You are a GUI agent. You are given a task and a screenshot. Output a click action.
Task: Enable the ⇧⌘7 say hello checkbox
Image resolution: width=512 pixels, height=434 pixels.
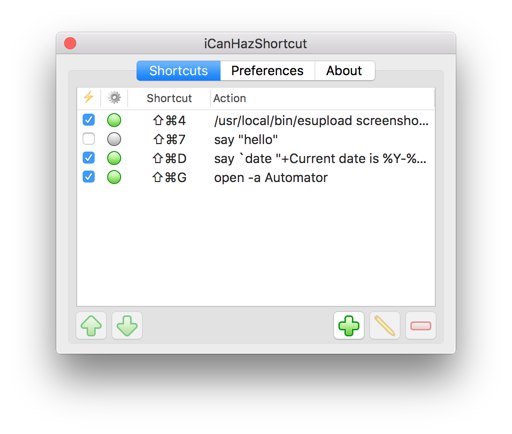89,139
